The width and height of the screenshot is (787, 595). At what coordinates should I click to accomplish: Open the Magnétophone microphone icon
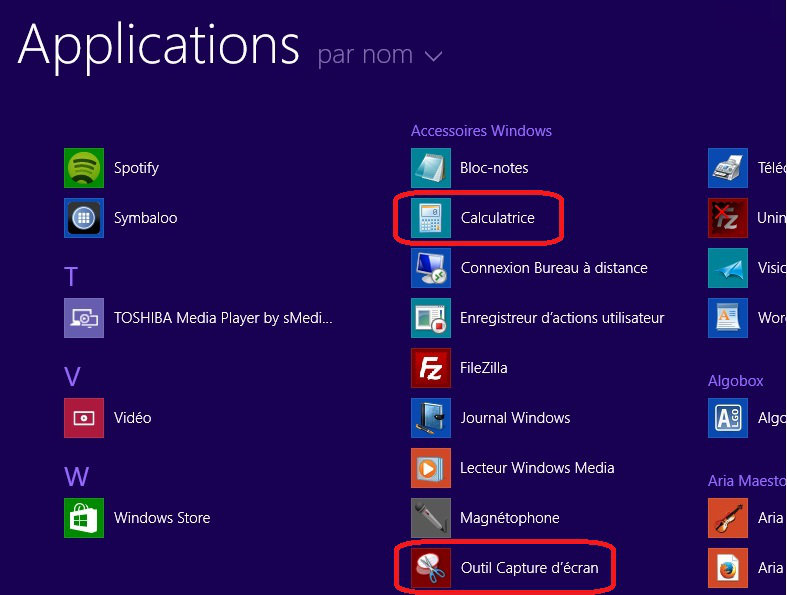pos(431,518)
